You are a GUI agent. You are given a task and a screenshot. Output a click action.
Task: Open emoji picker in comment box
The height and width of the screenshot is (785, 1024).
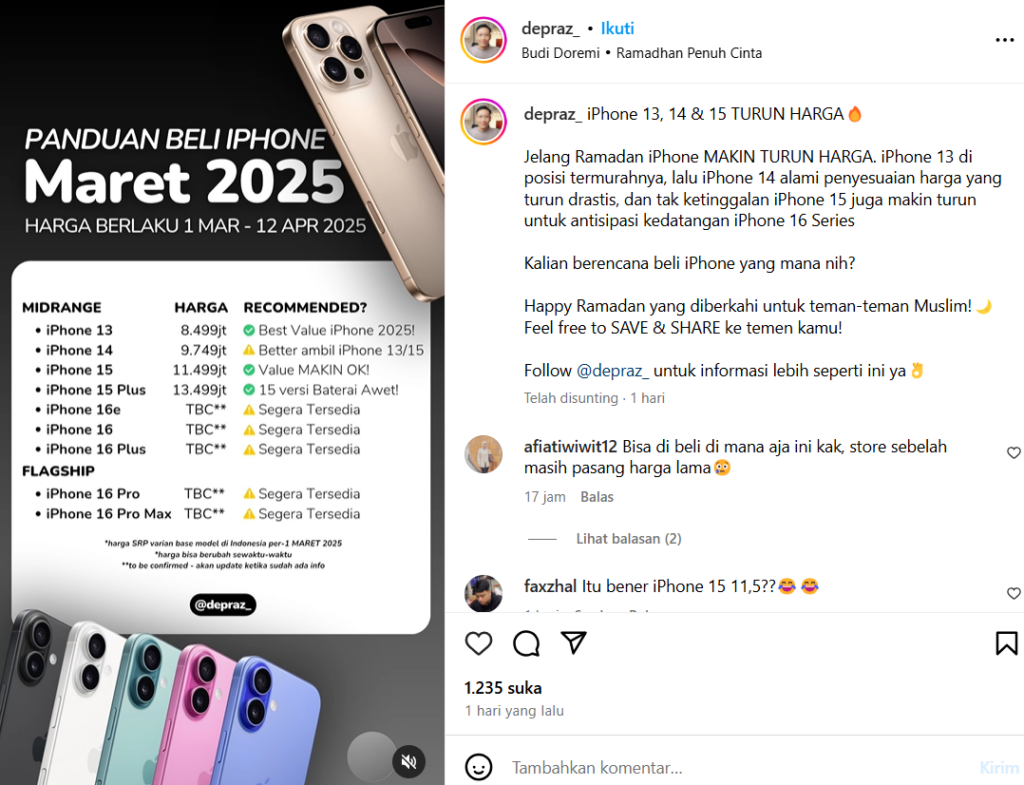point(479,767)
